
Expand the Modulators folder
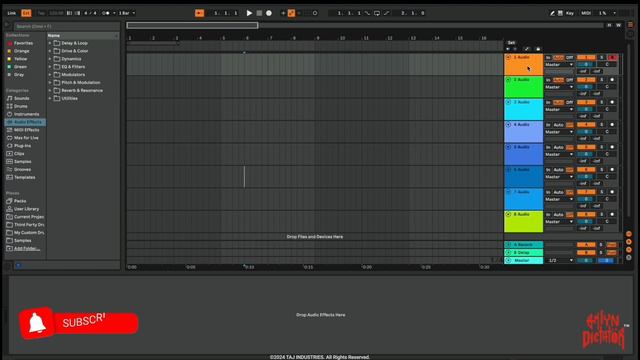(50, 75)
